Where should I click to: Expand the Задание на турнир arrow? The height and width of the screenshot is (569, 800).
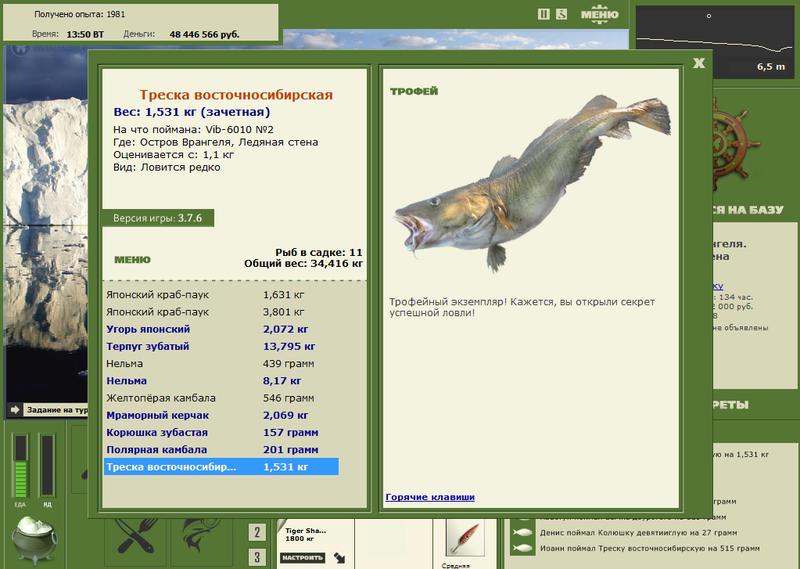tap(15, 409)
